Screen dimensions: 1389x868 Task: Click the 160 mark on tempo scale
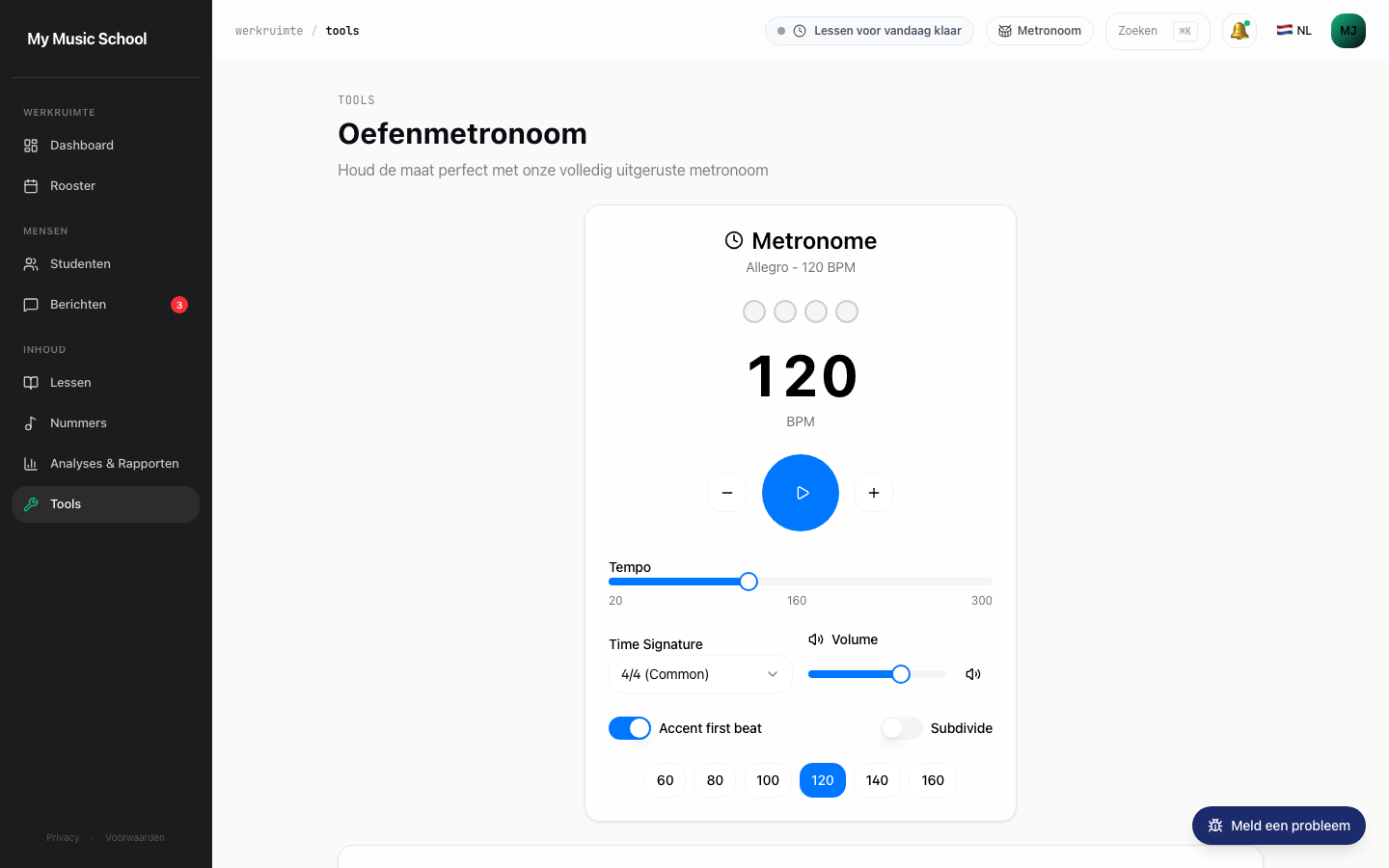click(x=797, y=600)
